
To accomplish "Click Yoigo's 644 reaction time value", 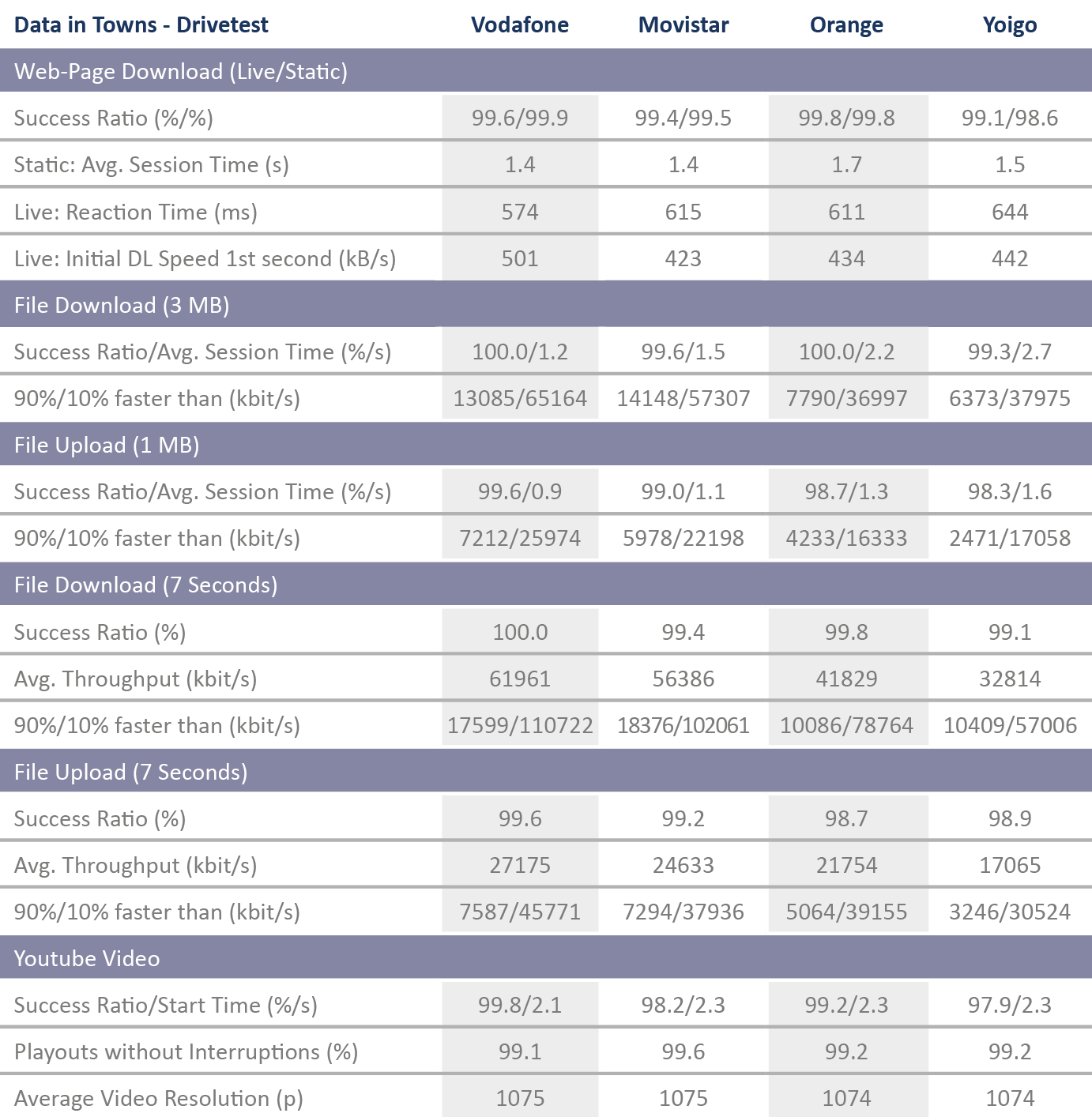I will 1010,212.
